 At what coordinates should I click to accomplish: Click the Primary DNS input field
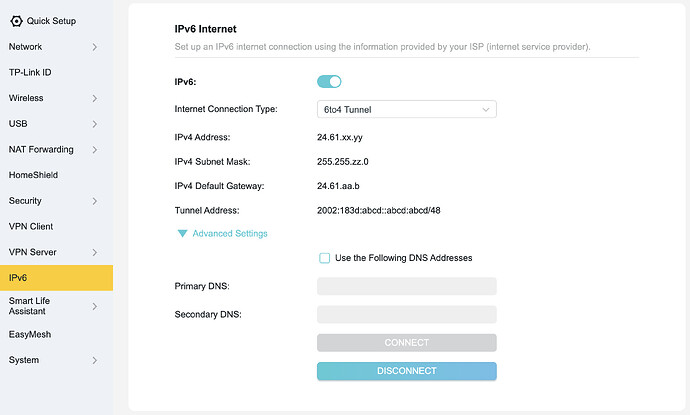coord(406,286)
